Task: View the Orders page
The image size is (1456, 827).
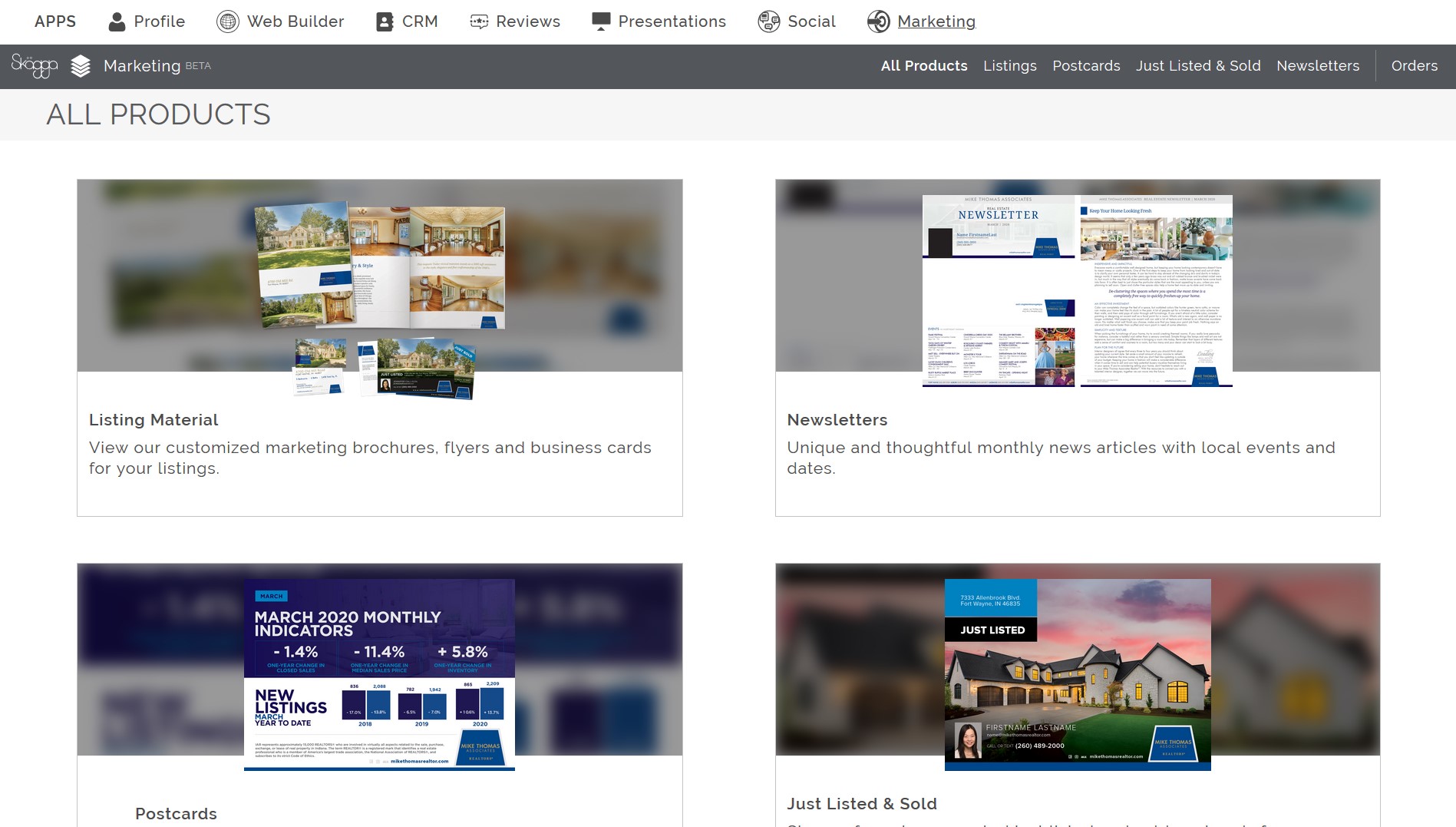Action: (1415, 66)
